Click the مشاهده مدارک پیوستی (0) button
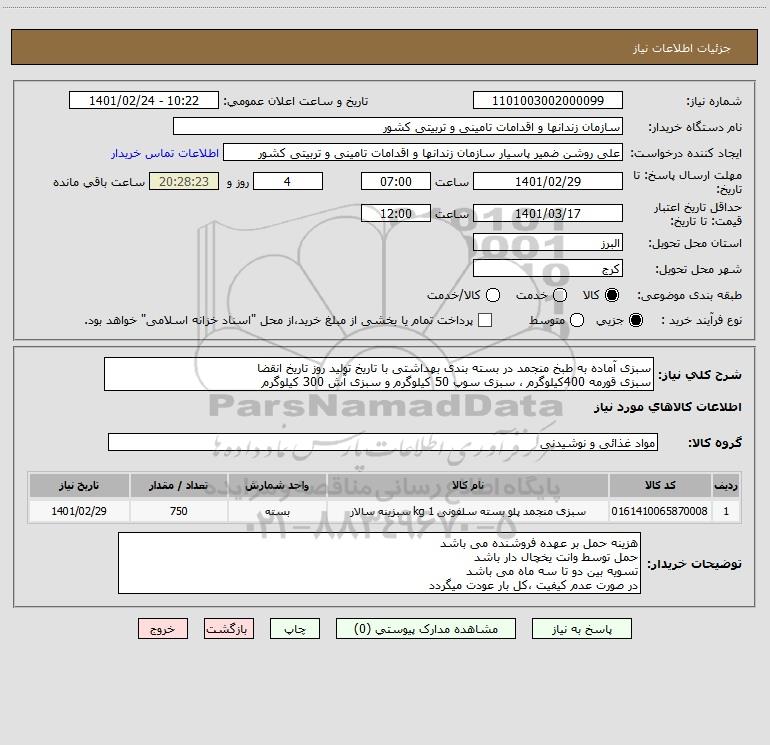The image size is (770, 745). (426, 629)
